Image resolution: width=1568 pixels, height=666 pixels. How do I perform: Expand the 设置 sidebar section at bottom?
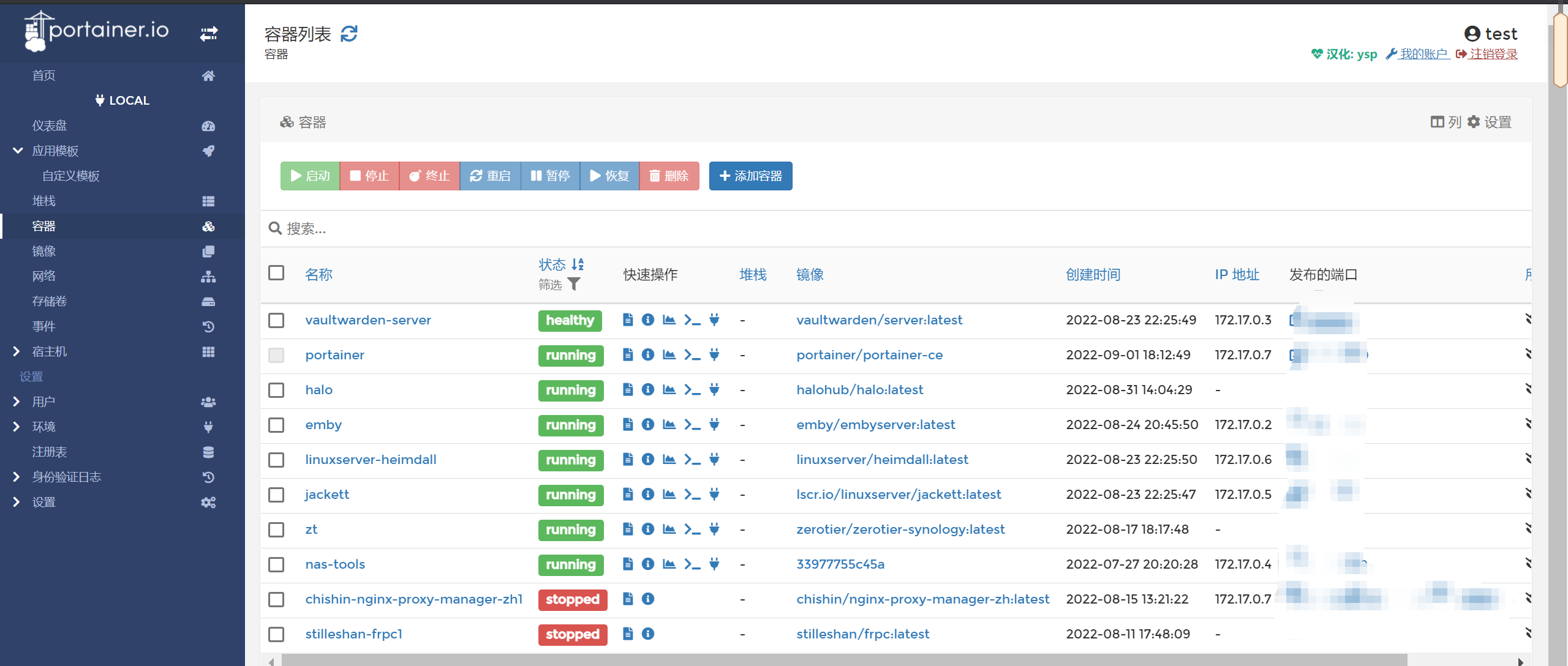(17, 502)
